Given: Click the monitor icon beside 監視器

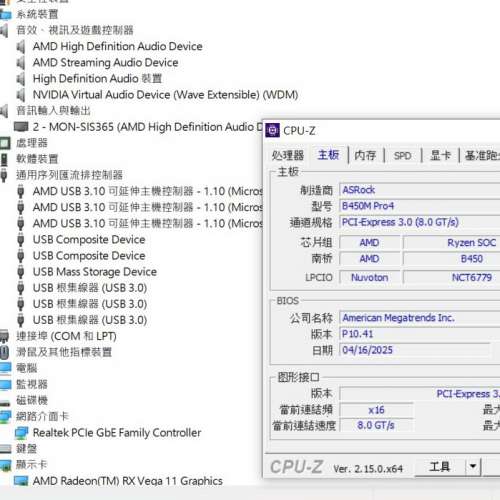Looking at the screenshot, I should click(5, 385).
